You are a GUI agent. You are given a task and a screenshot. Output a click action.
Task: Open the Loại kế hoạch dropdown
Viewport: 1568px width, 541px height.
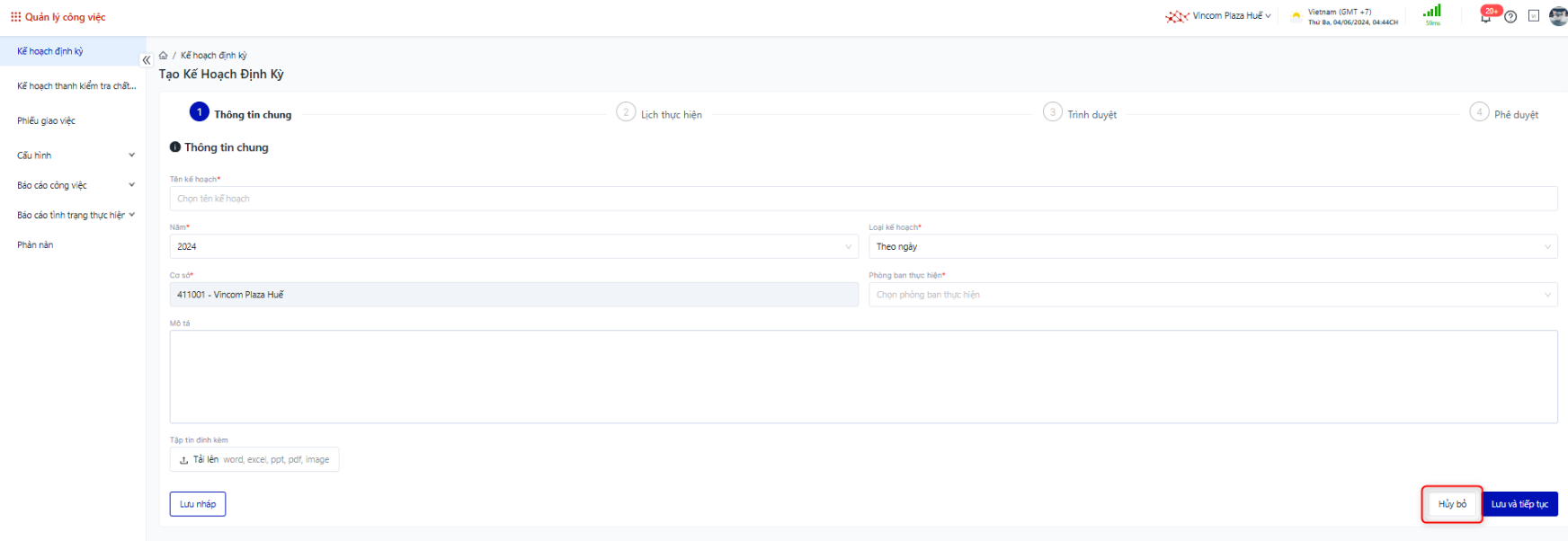click(1212, 246)
